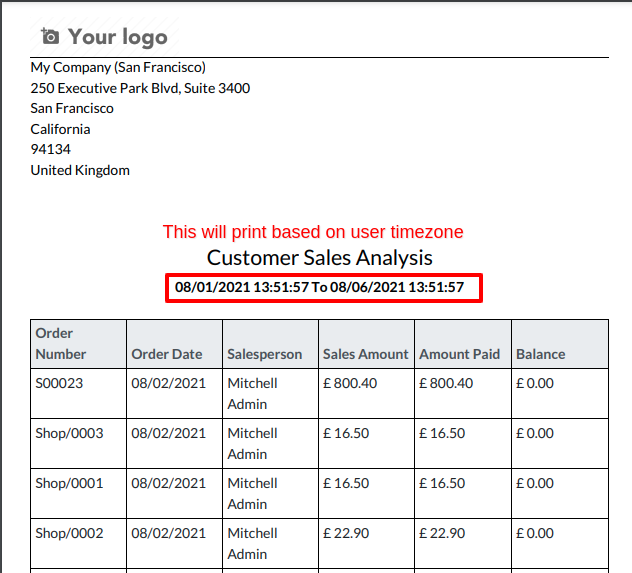Click the date range '08/01/2021 13:51:57 To 08/06/2021 13:51:57'
This screenshot has height=573, width=632.
pos(319,287)
